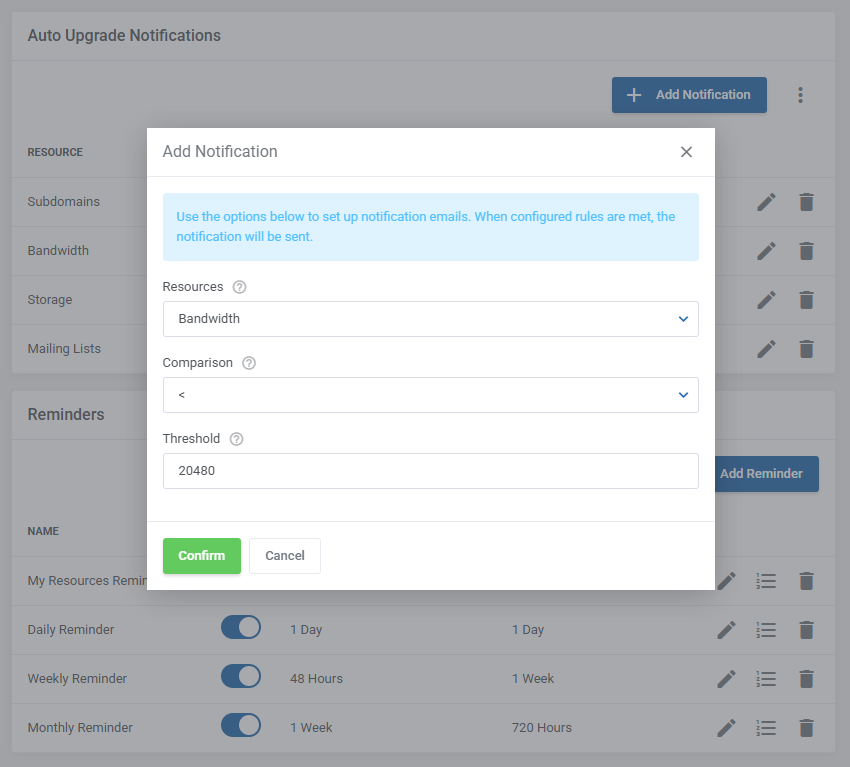Close the Add Notification dialog
The height and width of the screenshot is (767, 850).
pos(686,152)
